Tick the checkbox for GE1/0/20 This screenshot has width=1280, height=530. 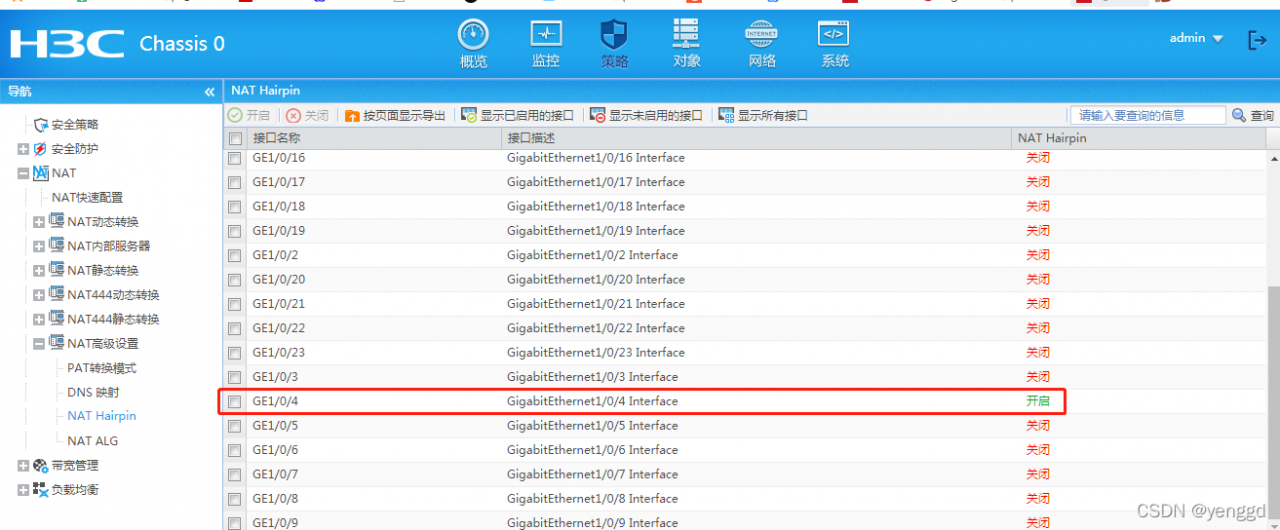(235, 280)
